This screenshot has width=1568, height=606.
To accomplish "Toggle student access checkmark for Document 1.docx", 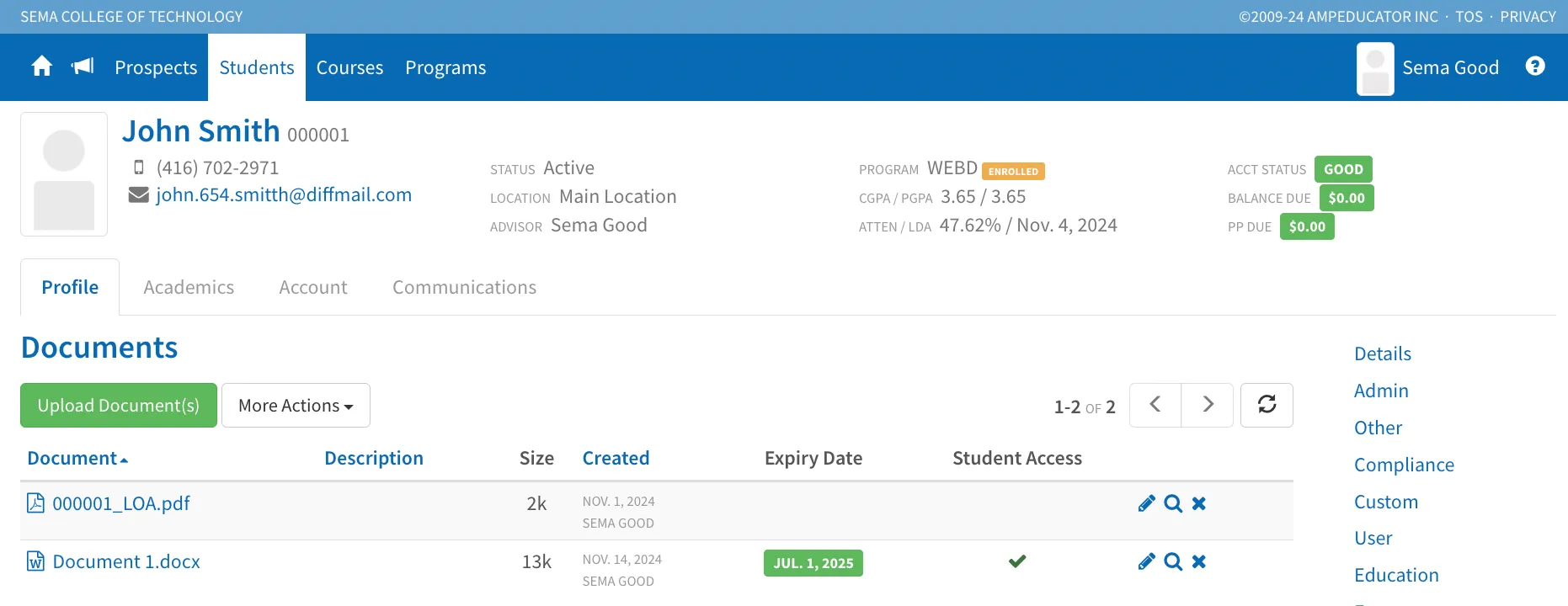I will (1017, 561).
